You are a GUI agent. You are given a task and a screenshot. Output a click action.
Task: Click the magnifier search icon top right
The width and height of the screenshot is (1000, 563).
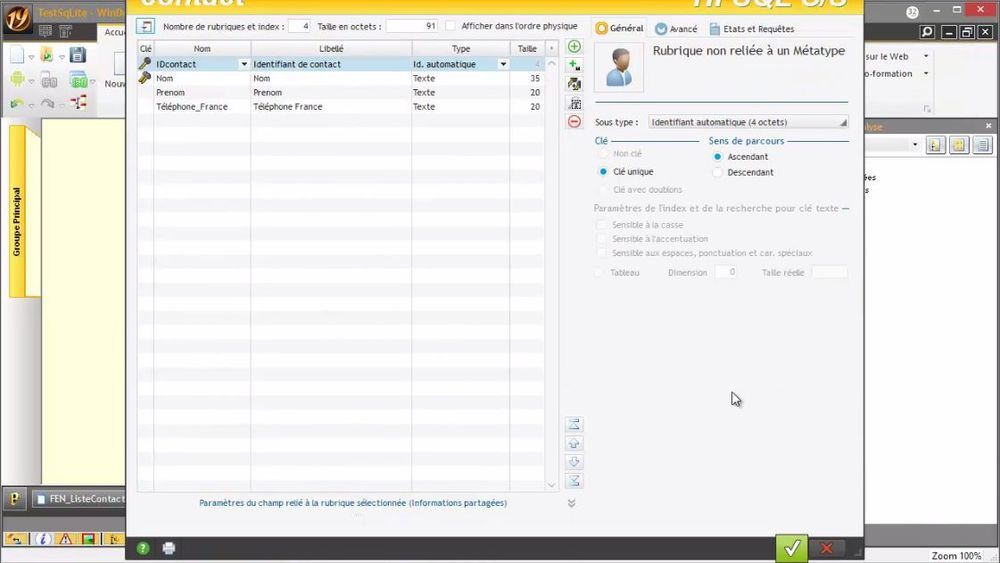927,32
